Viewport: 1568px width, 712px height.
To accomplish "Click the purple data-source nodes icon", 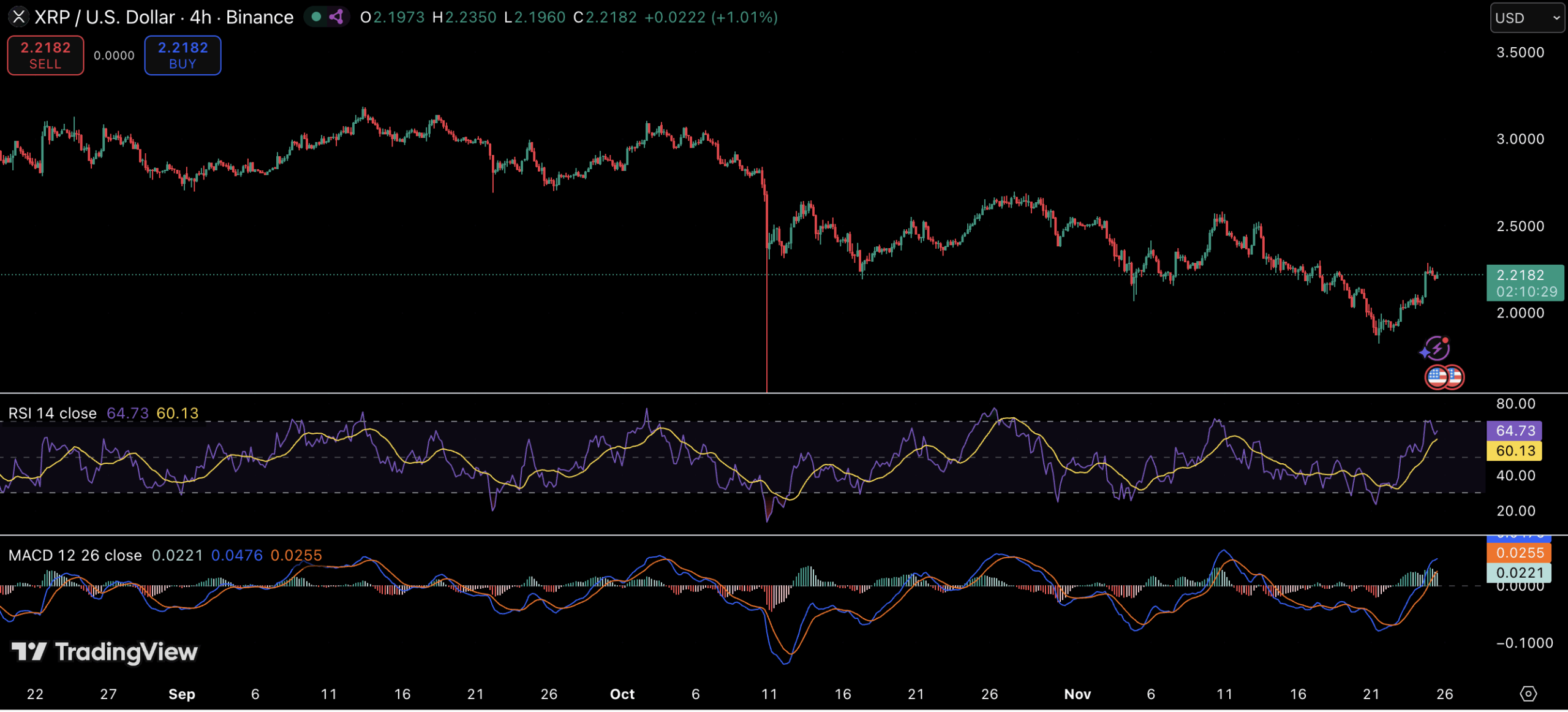I will click(x=336, y=17).
